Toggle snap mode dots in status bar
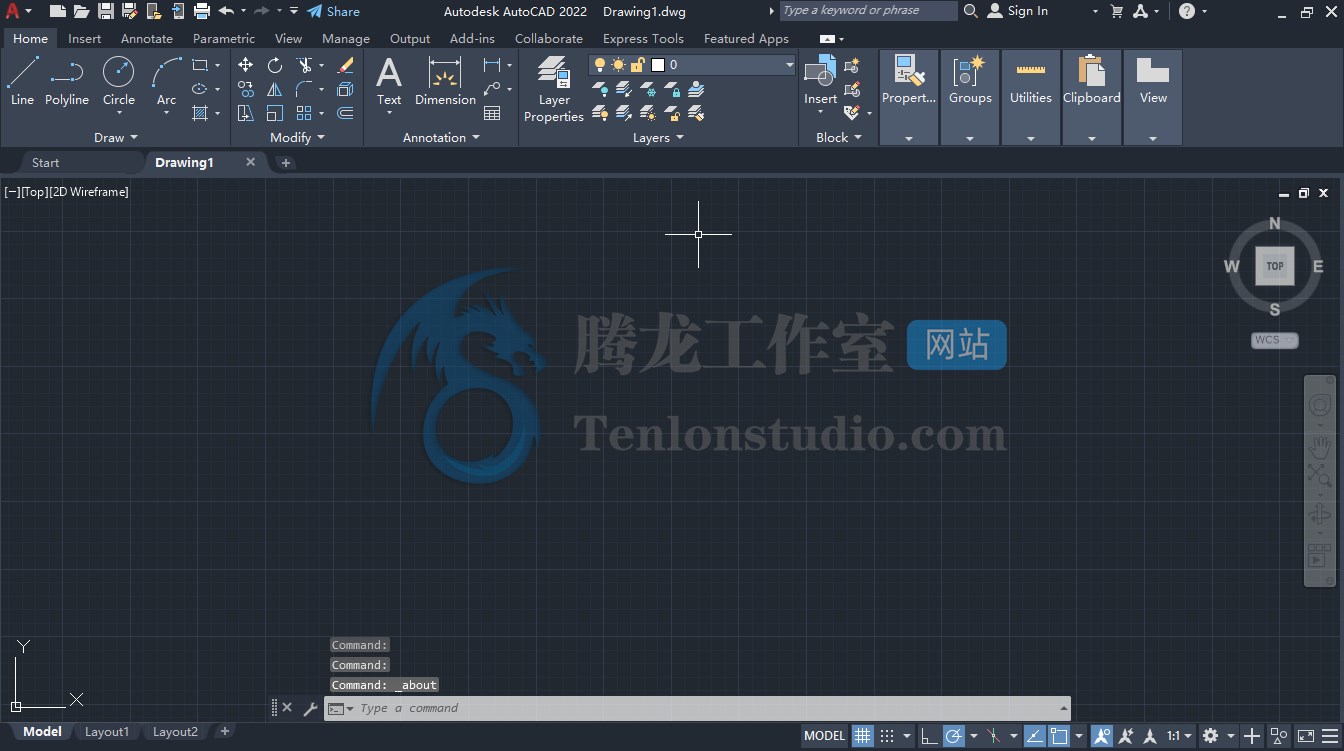This screenshot has width=1344, height=751. tap(887, 736)
